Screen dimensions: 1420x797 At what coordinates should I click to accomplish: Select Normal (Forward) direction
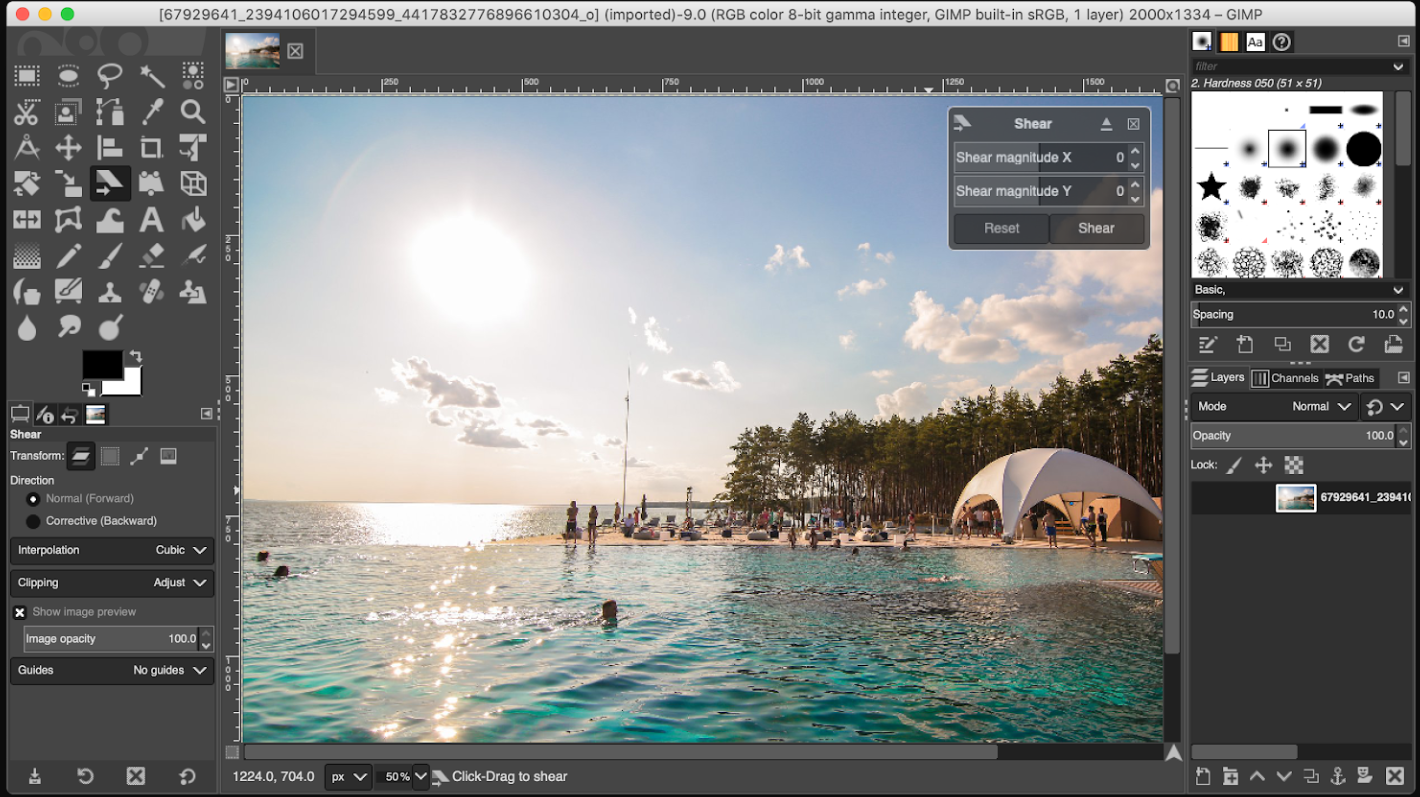coord(33,498)
